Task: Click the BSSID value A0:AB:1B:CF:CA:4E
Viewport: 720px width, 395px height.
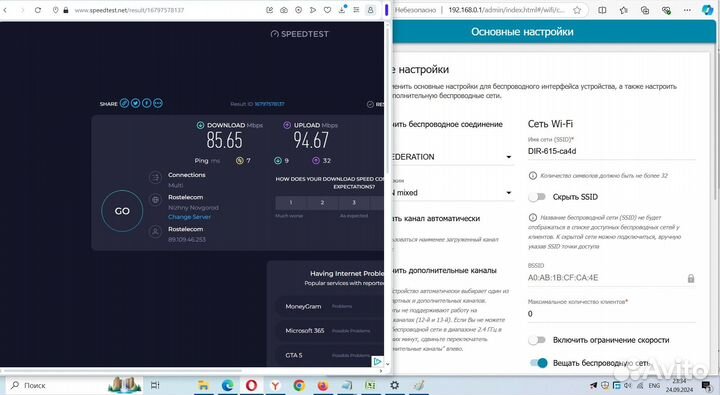Action: pyautogui.click(x=563, y=278)
